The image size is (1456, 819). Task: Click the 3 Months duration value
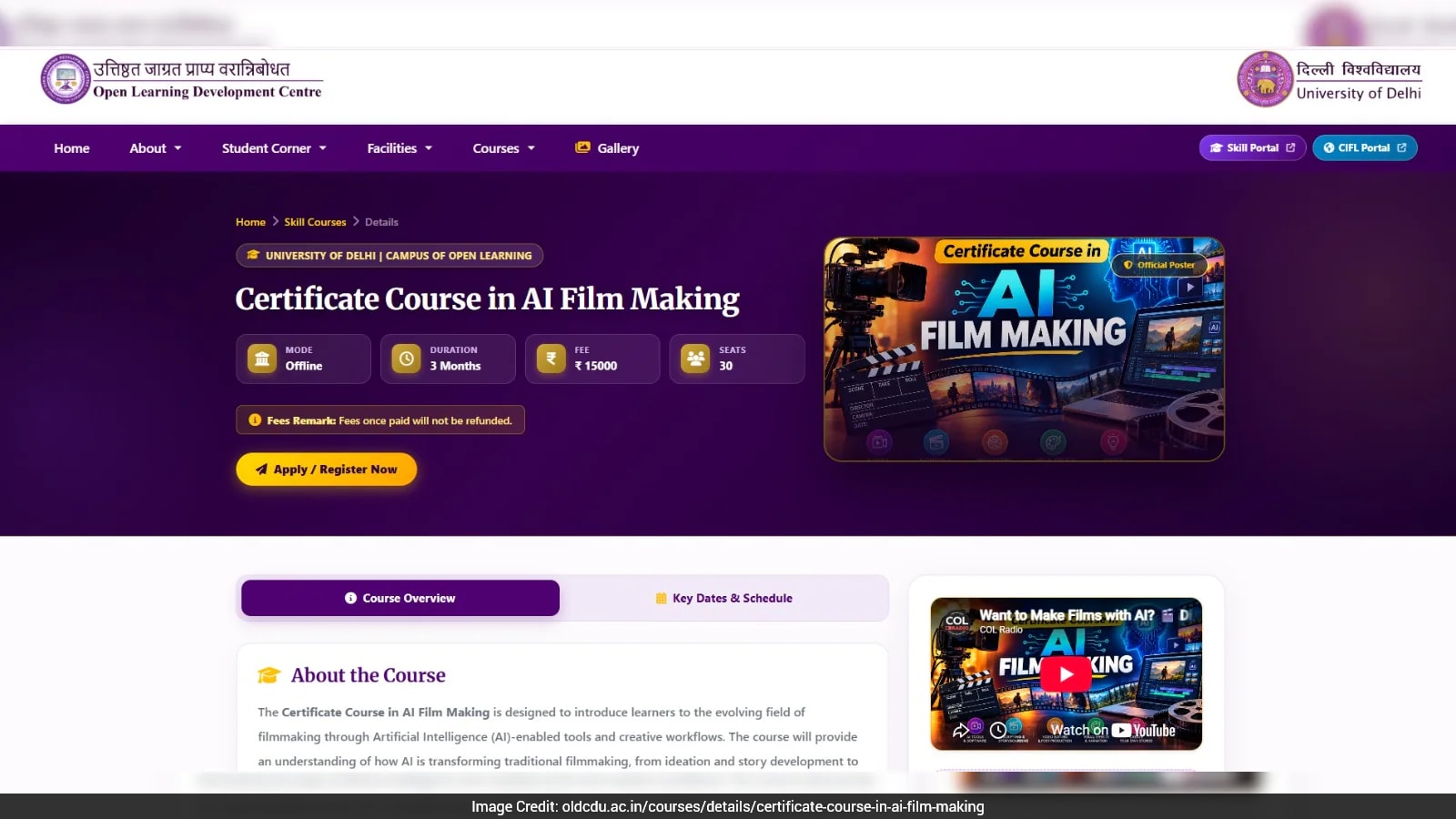click(x=455, y=366)
